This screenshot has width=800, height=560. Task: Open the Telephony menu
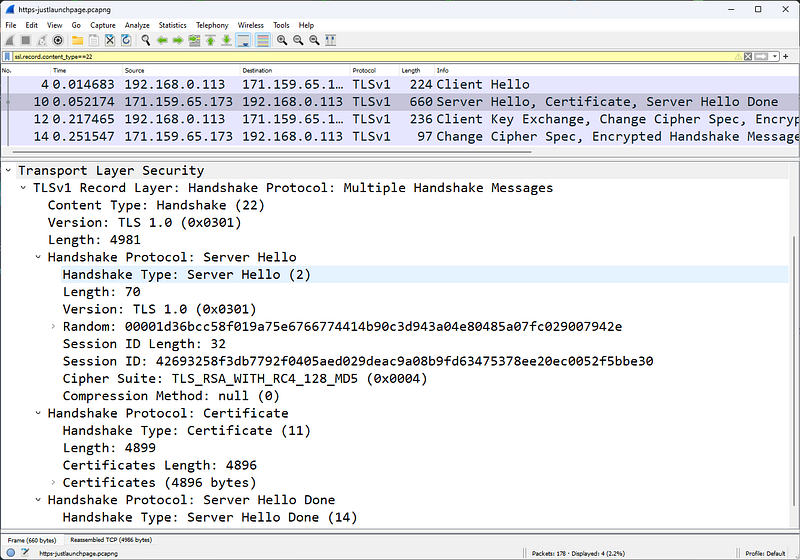tap(212, 25)
